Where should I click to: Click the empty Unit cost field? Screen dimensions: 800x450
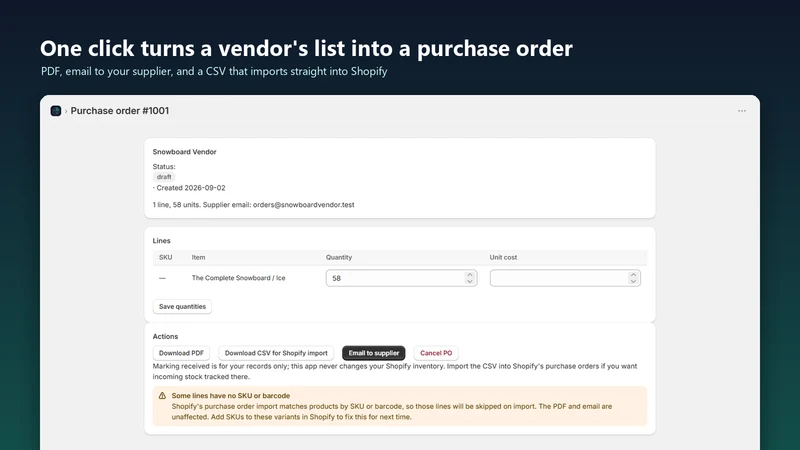[x=565, y=278]
